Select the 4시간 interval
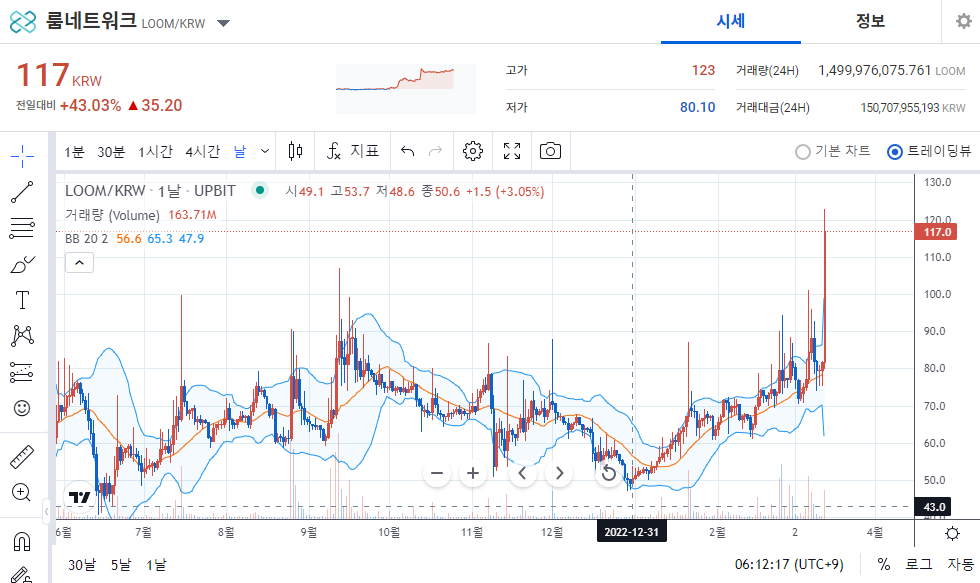The height and width of the screenshot is (583, 980). coord(202,151)
